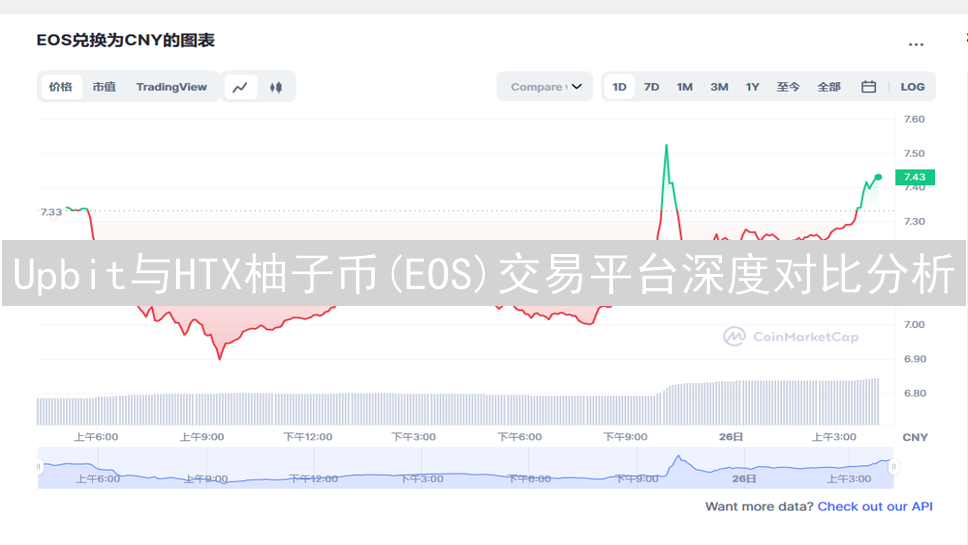Viewport: 968px width, 545px height.
Task: Grab left handle of range navigator
Action: (39, 467)
